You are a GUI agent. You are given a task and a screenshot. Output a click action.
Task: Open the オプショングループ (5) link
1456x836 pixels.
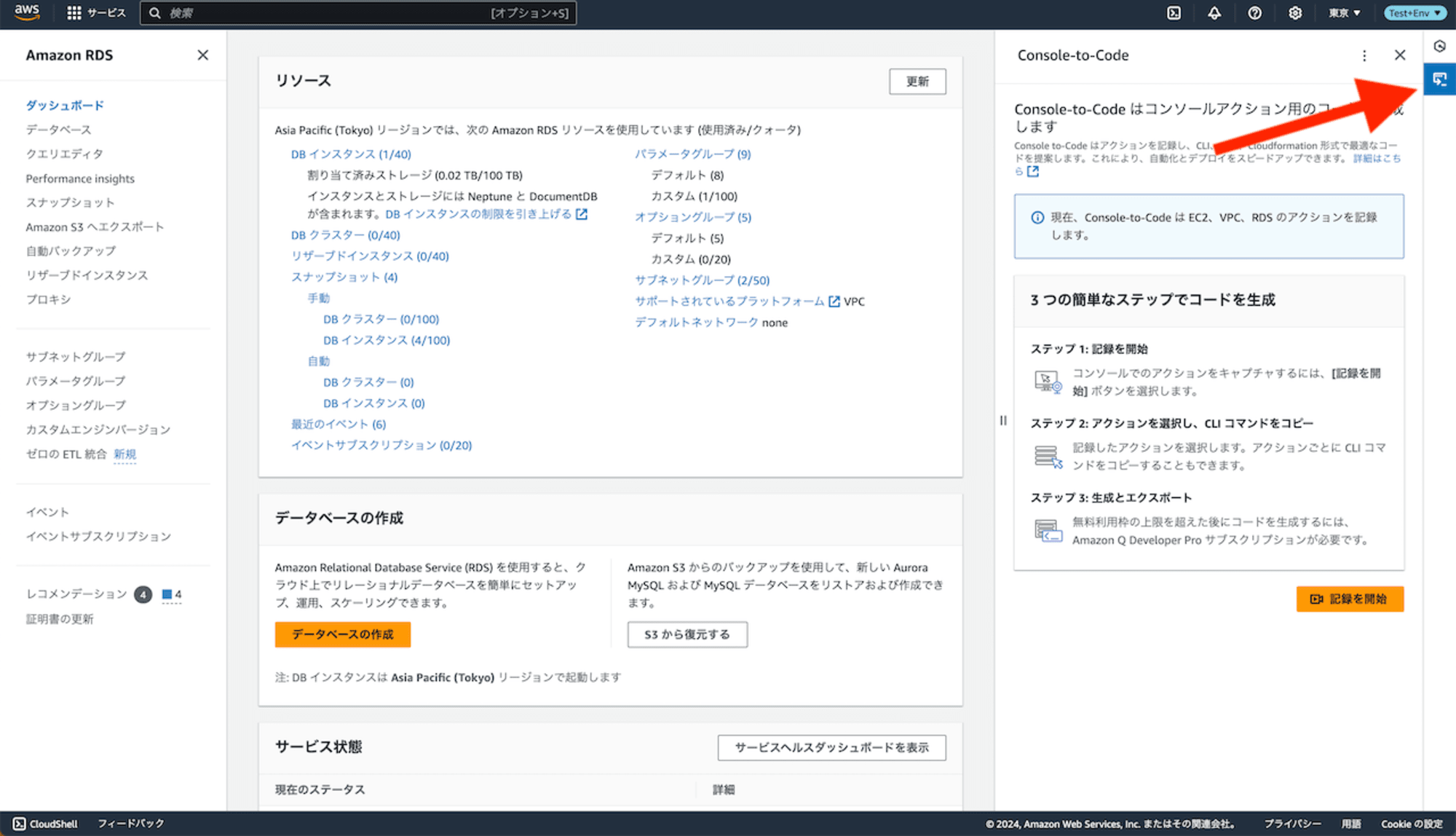(x=692, y=217)
